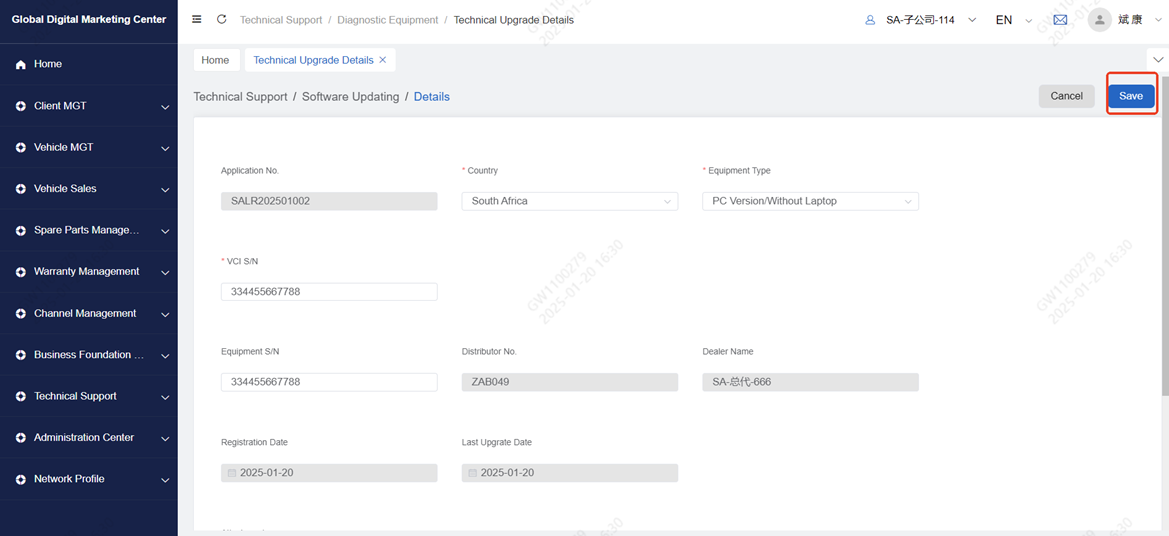Expand the Warranty Management menu

[x=88, y=271]
